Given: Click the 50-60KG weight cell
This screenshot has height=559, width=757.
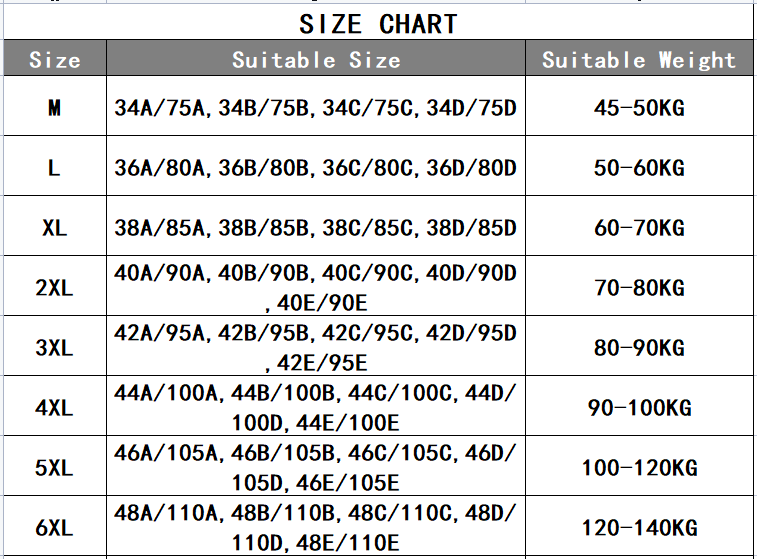Looking at the screenshot, I should (x=639, y=168).
